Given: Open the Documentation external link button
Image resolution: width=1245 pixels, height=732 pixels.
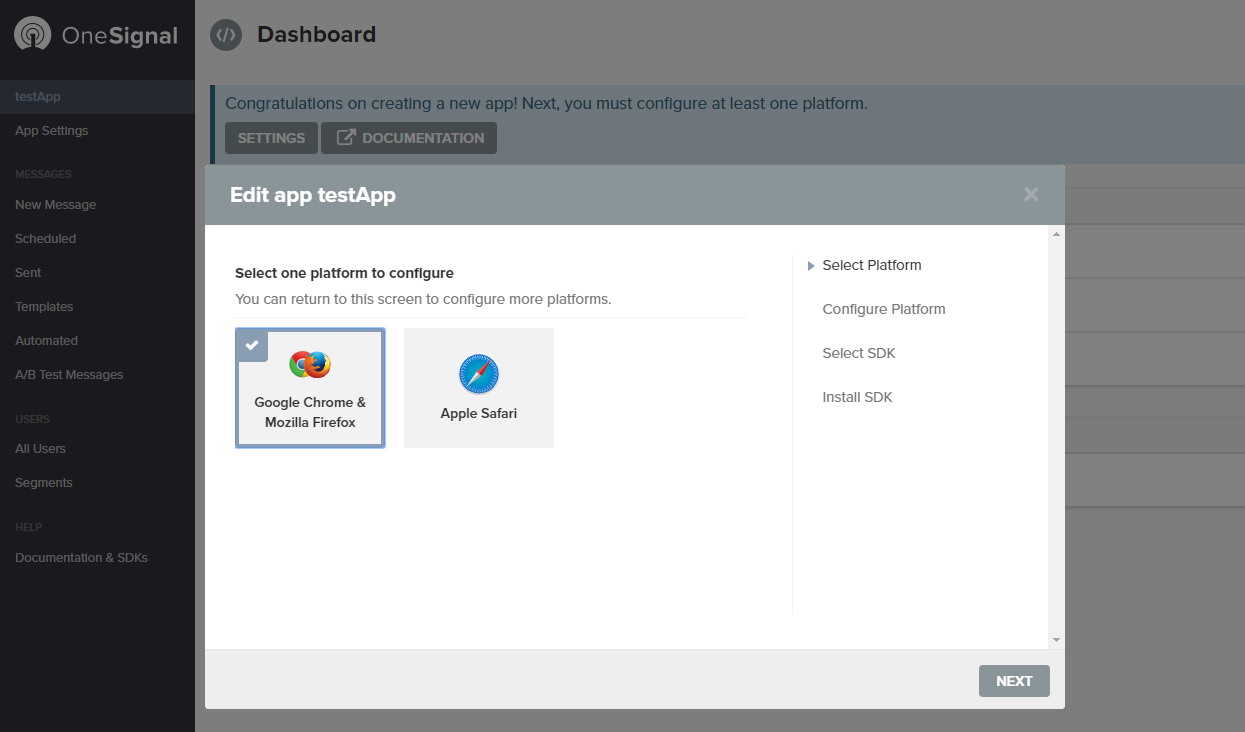Looking at the screenshot, I should (409, 138).
